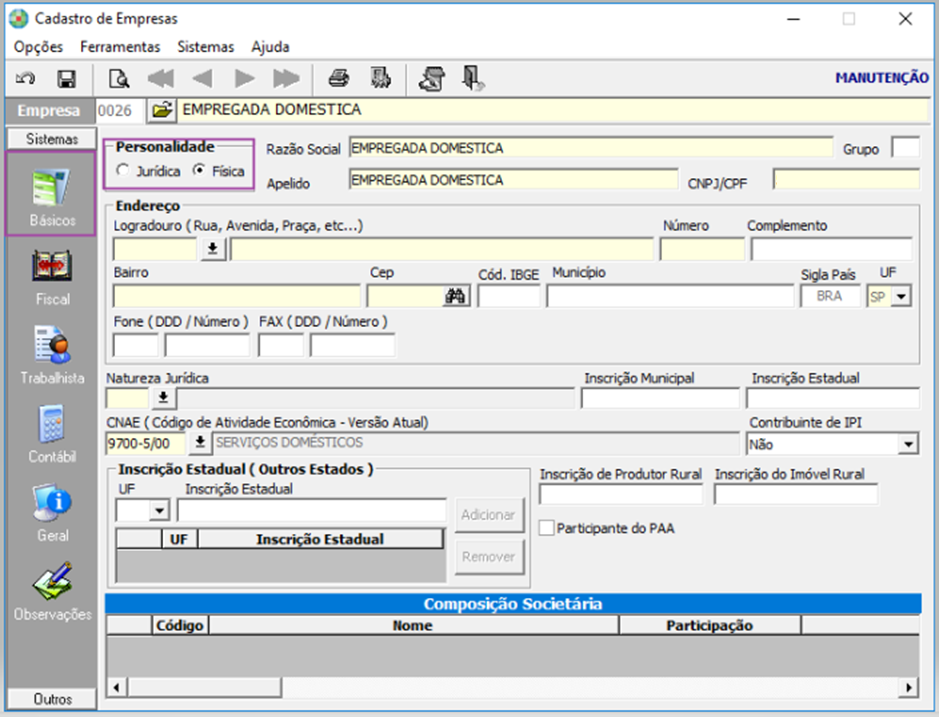Image resolution: width=939 pixels, height=717 pixels.
Task: Click the Complemento input field
Action: 832,249
